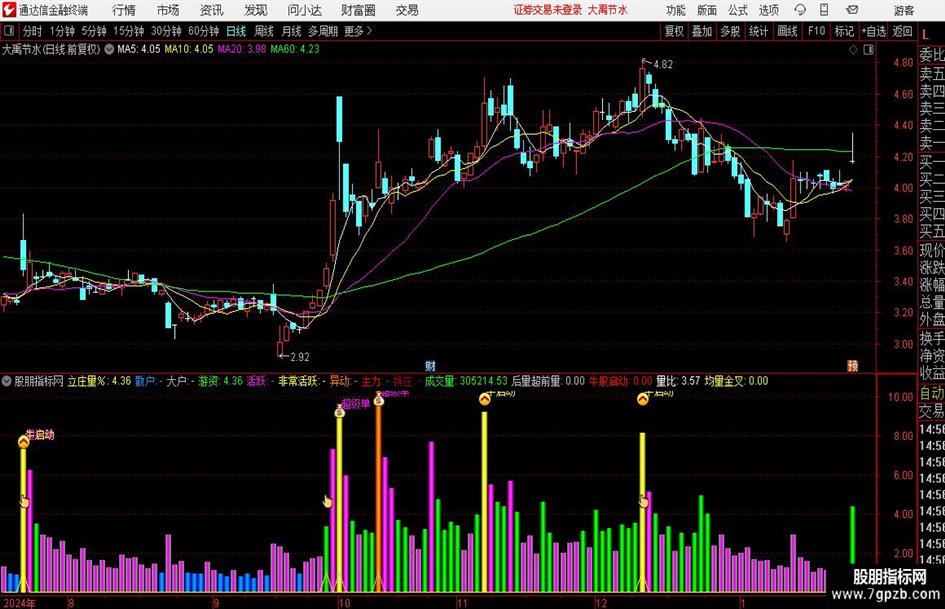Click 证券交易未登录 login notice
945x609 pixels.
[548, 10]
